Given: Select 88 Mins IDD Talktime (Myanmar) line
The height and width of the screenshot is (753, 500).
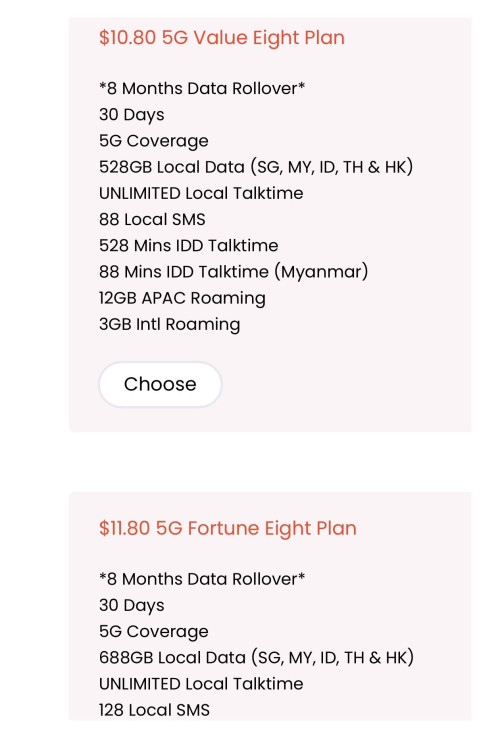Looking at the screenshot, I should point(233,272).
